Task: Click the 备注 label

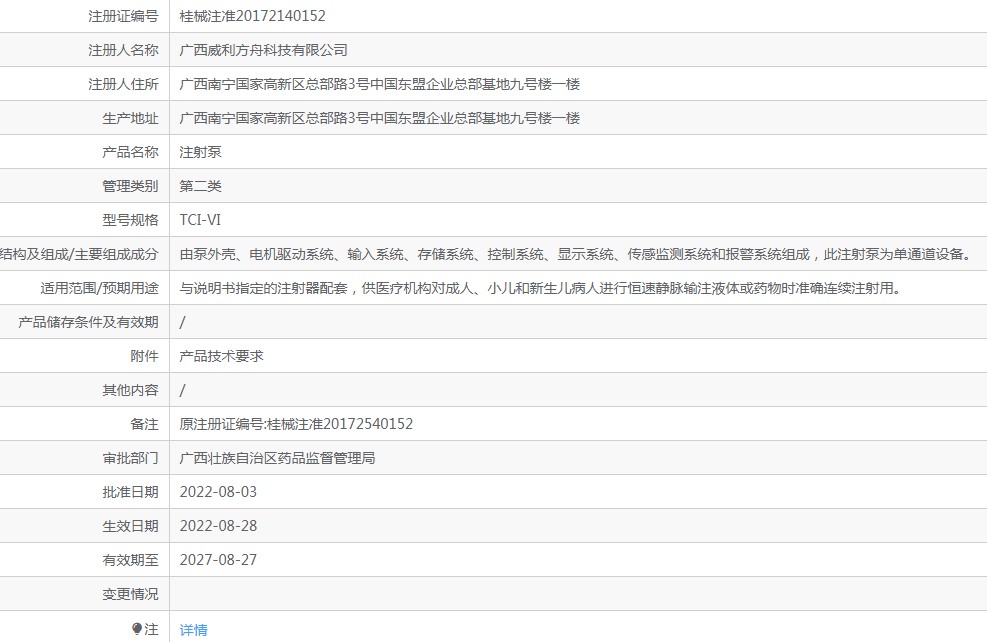Action: 144,424
